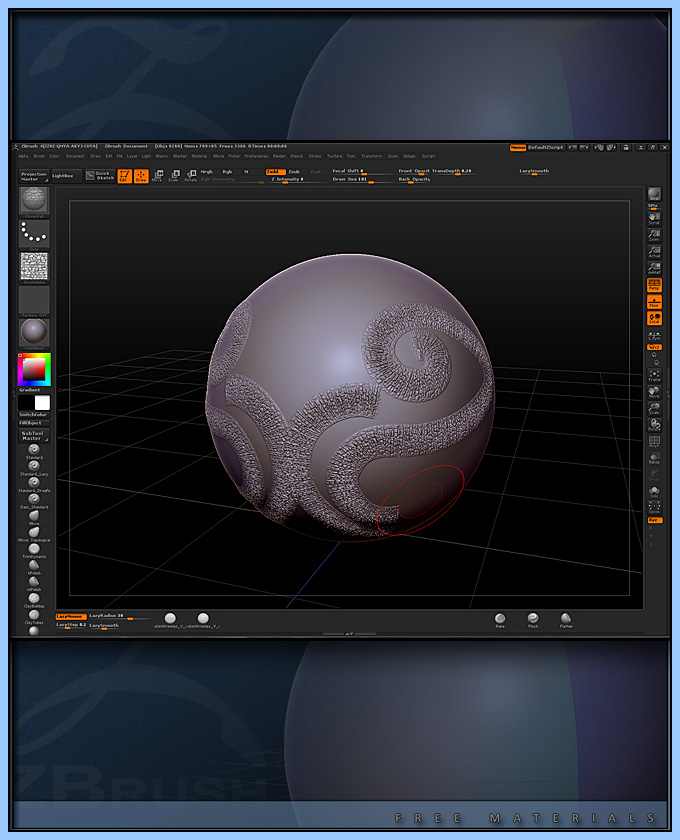Click the AAHalf icon

point(654,268)
